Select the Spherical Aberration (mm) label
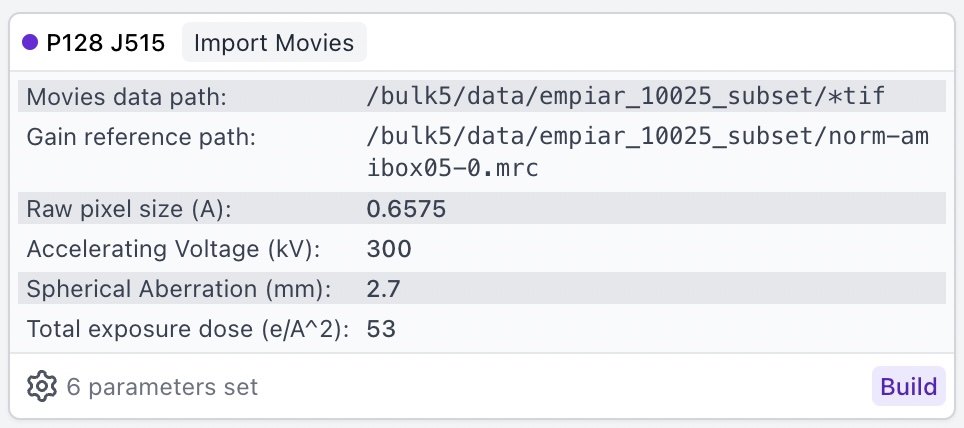964x428 pixels. [178, 289]
